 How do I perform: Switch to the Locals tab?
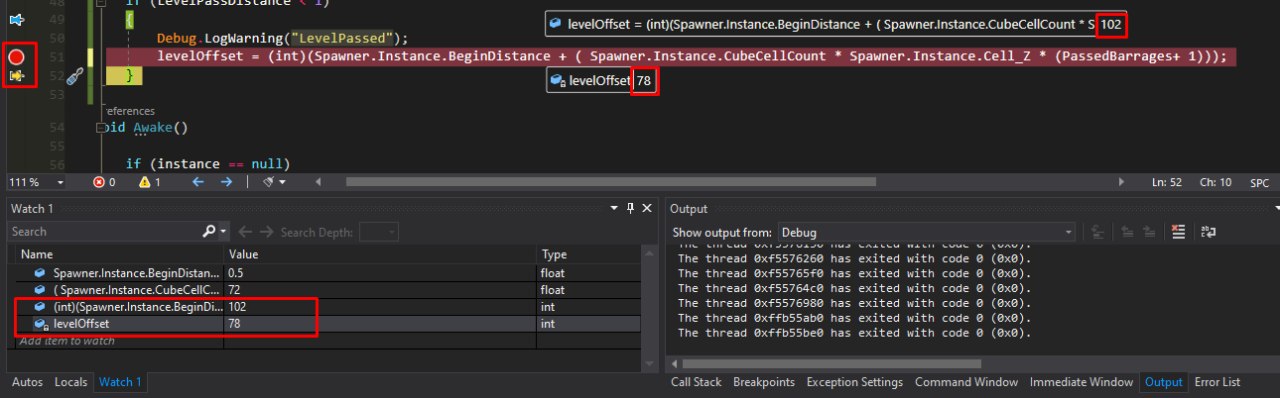pyautogui.click(x=71, y=382)
